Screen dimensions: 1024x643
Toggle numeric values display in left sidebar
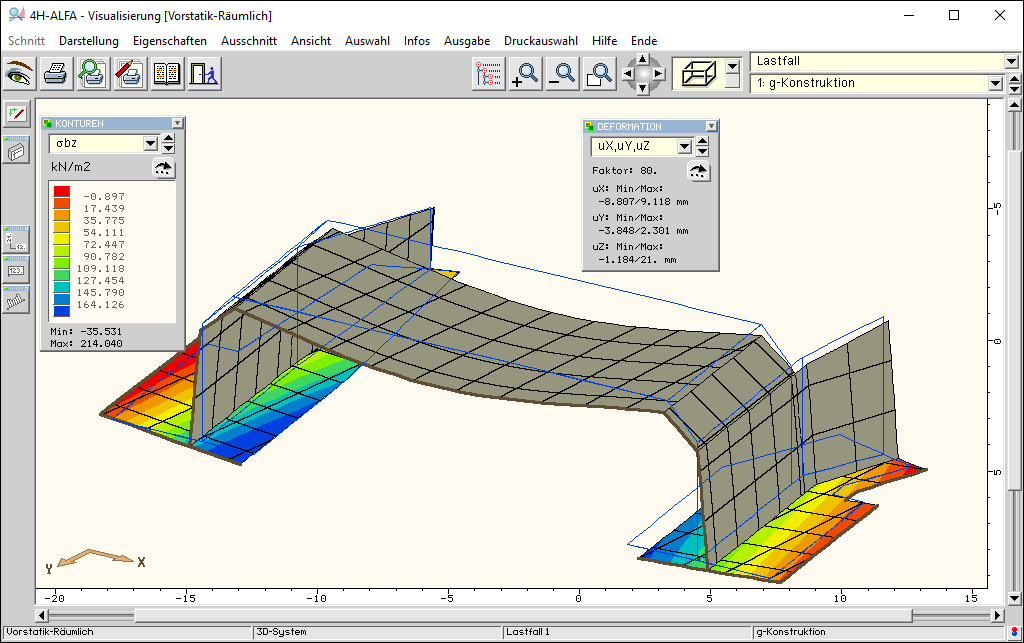(16, 269)
